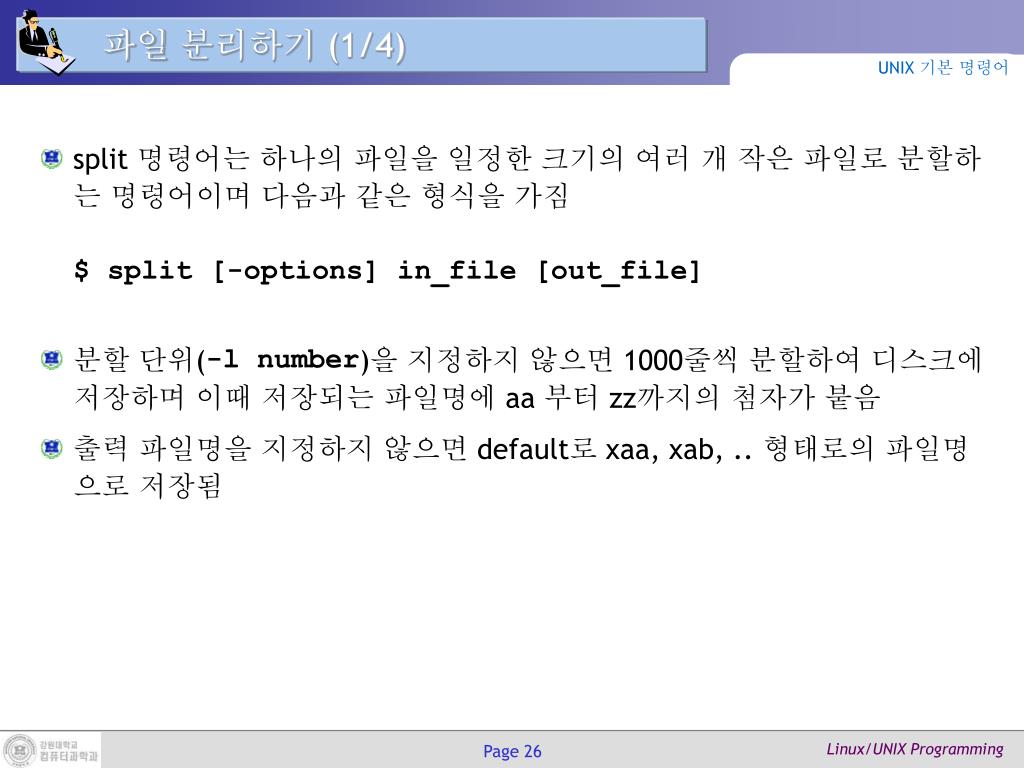
Task: Click the detective clipart icon in header
Action: (x=46, y=42)
